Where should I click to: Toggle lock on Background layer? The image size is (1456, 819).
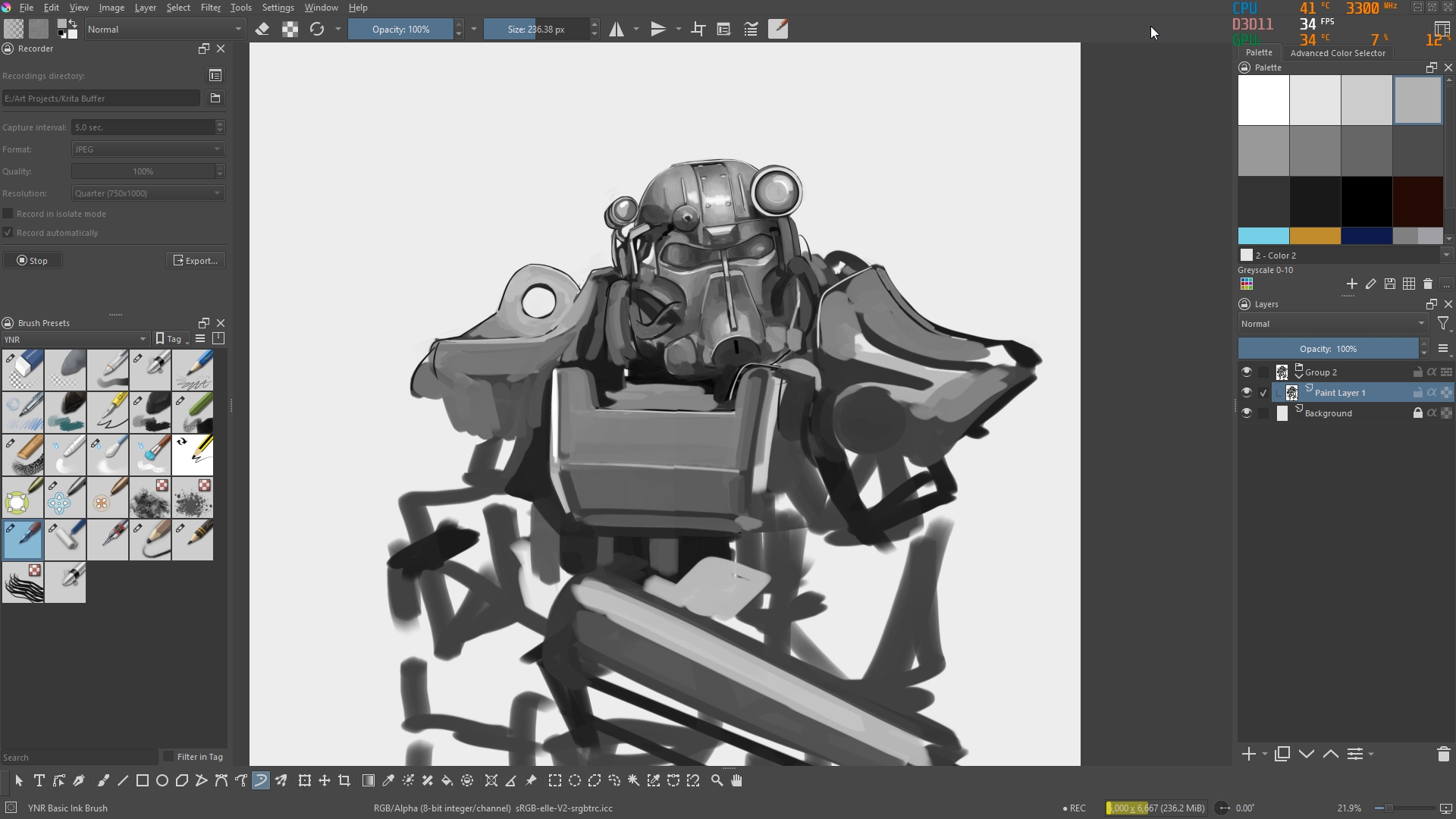[x=1417, y=413]
